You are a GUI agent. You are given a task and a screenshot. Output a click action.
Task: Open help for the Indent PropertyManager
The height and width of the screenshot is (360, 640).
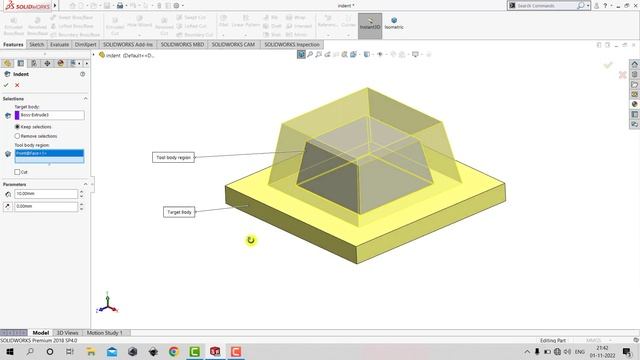pyautogui.click(x=82, y=74)
